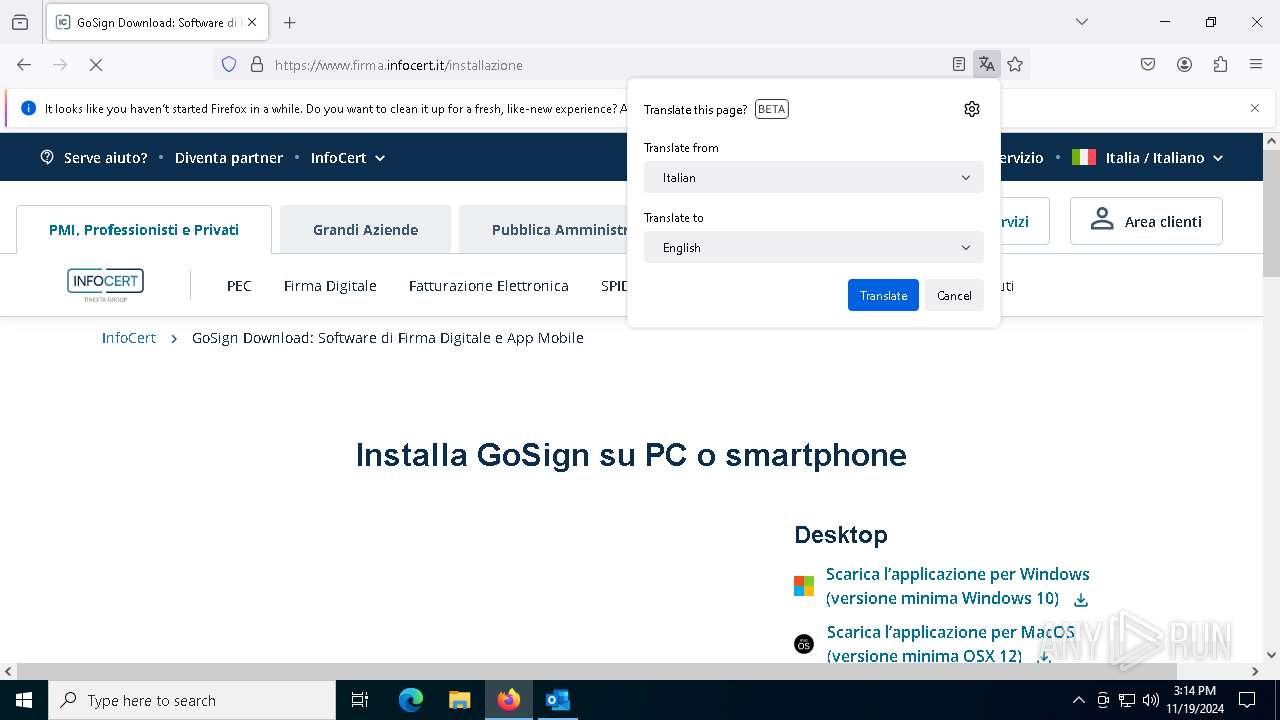This screenshot has height=720, width=1280.
Task: Open the SPID menu item
Action: click(x=614, y=286)
